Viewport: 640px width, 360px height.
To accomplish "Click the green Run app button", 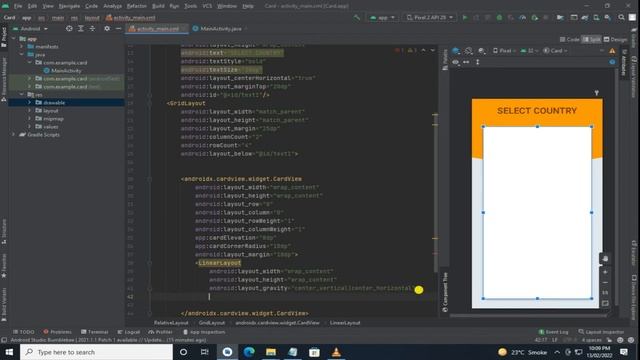I will 464,18.
